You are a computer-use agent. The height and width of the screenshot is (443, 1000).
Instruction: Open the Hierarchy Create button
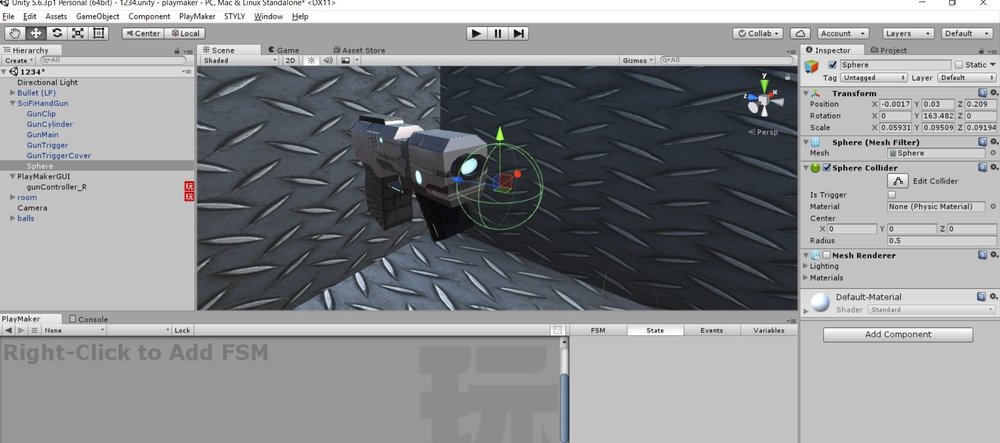click(x=17, y=61)
